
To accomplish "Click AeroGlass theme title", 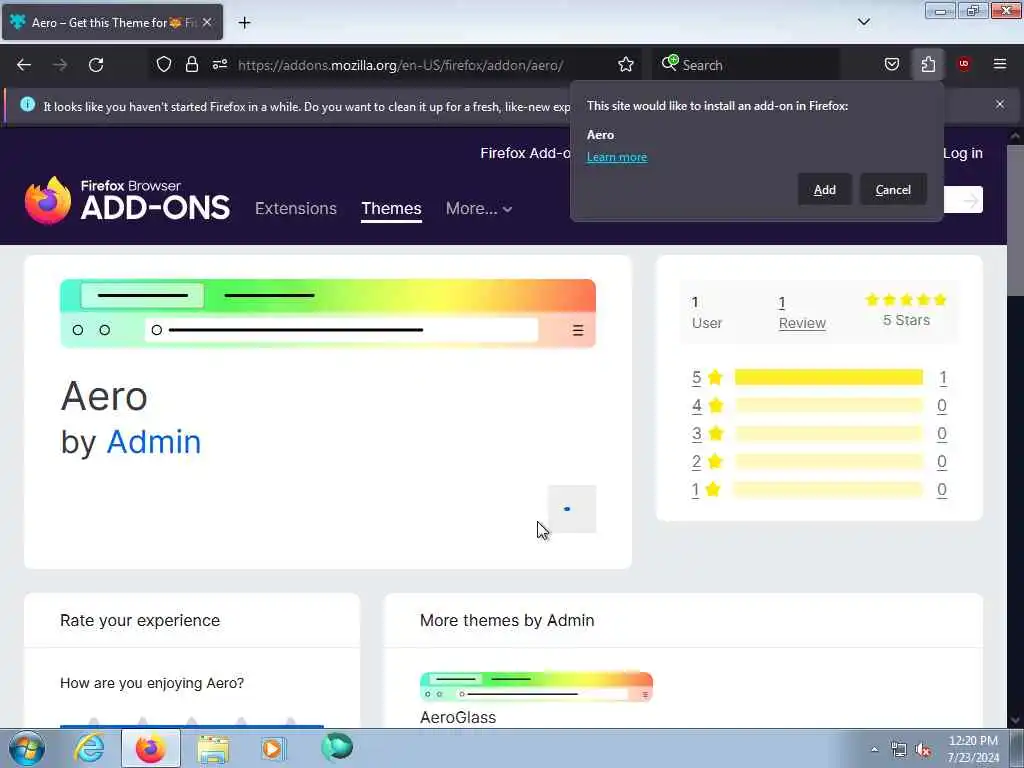I will point(458,717).
